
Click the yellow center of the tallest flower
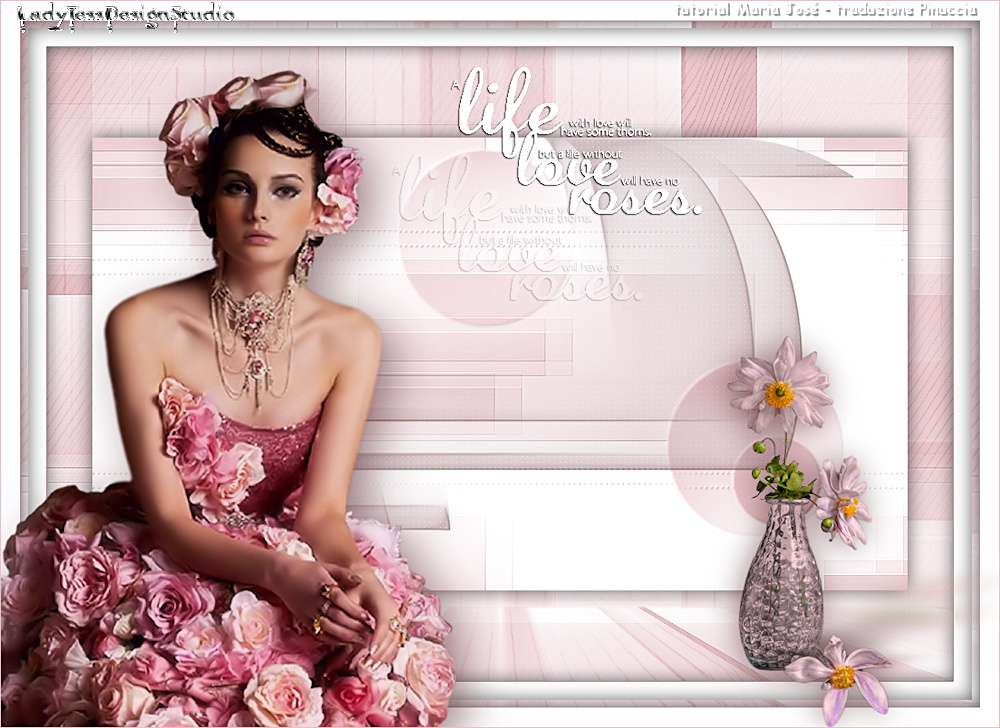tap(780, 394)
